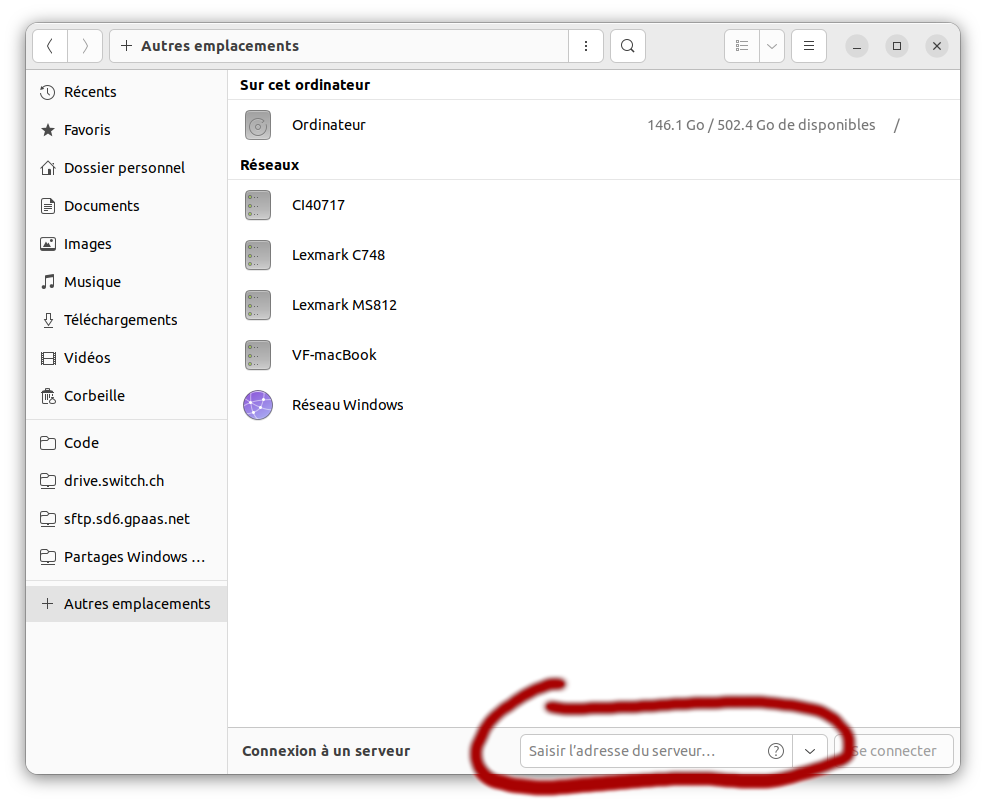The height and width of the screenshot is (803, 986).
Task: Open the Lexmark C748 network device
Action: tap(338, 255)
